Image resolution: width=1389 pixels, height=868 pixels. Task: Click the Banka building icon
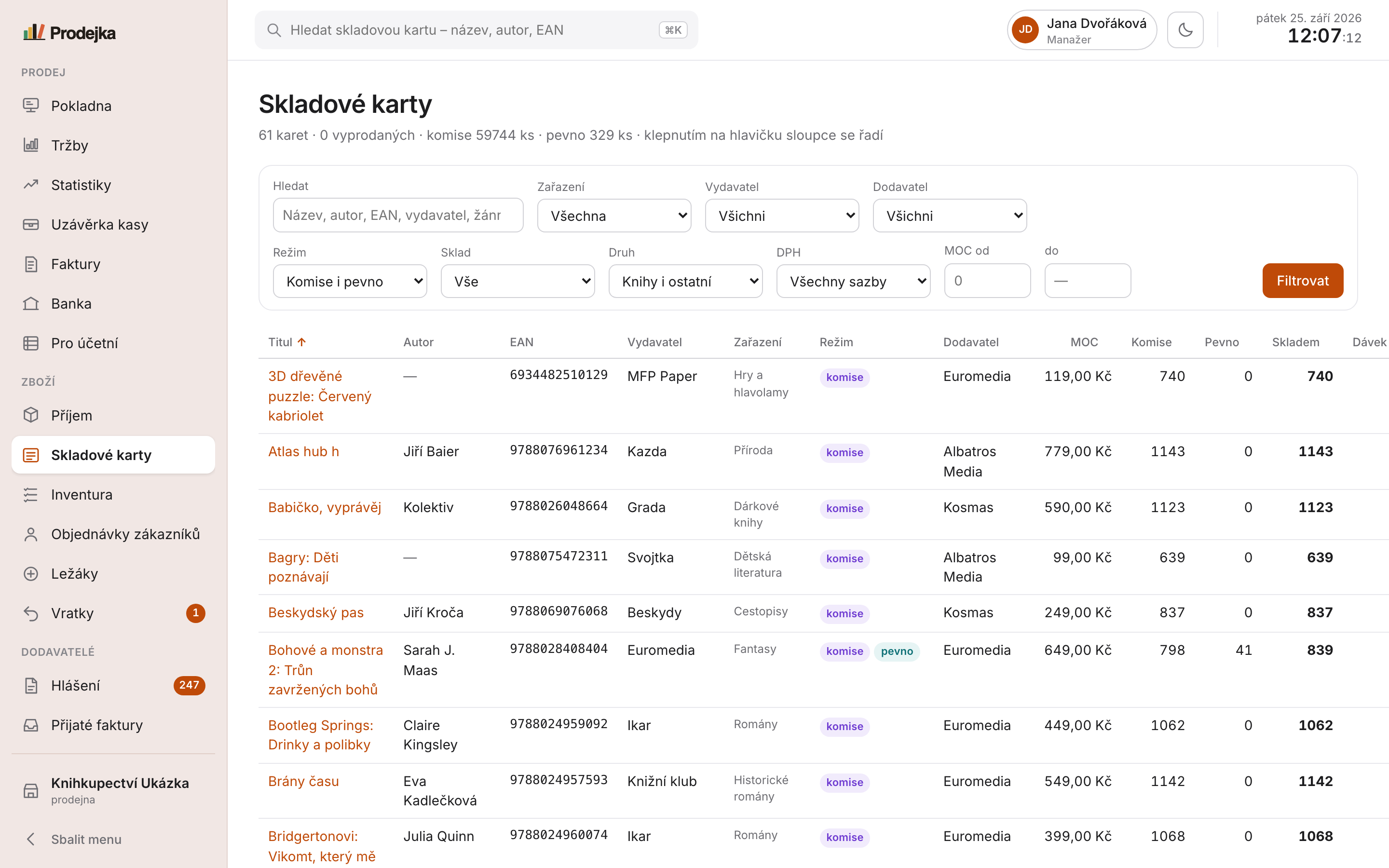pos(31,304)
